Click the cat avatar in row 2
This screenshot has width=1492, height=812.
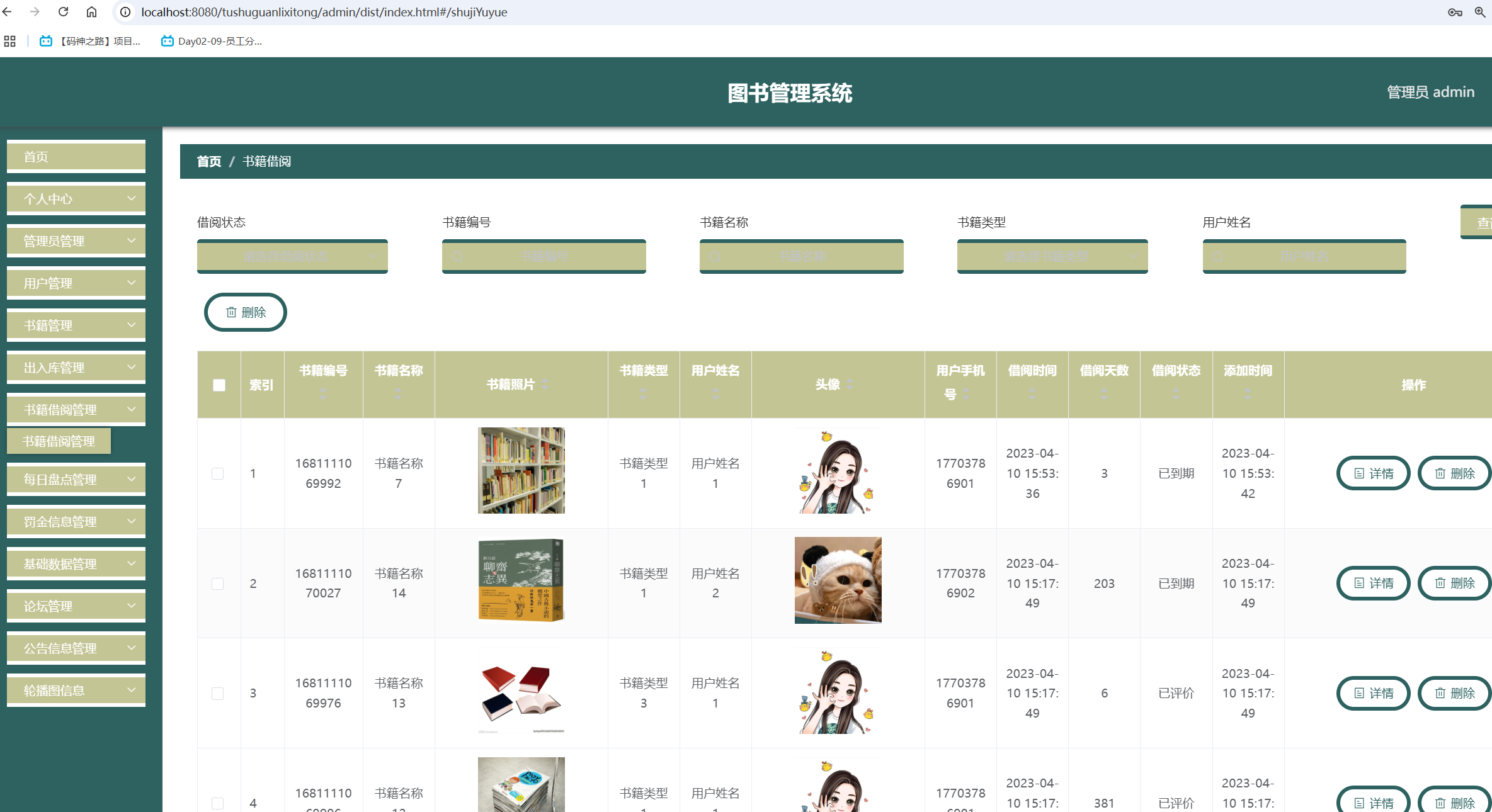pyautogui.click(x=838, y=580)
